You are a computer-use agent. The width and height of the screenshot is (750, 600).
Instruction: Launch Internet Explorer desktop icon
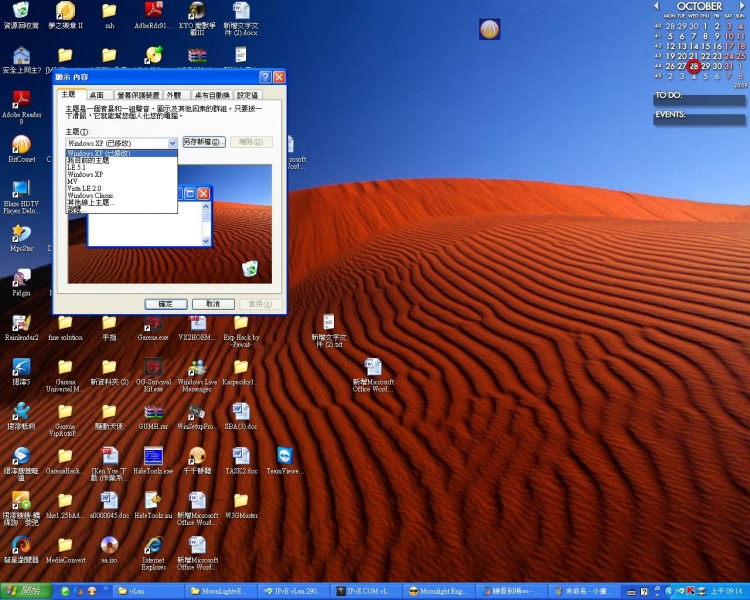pos(153,547)
